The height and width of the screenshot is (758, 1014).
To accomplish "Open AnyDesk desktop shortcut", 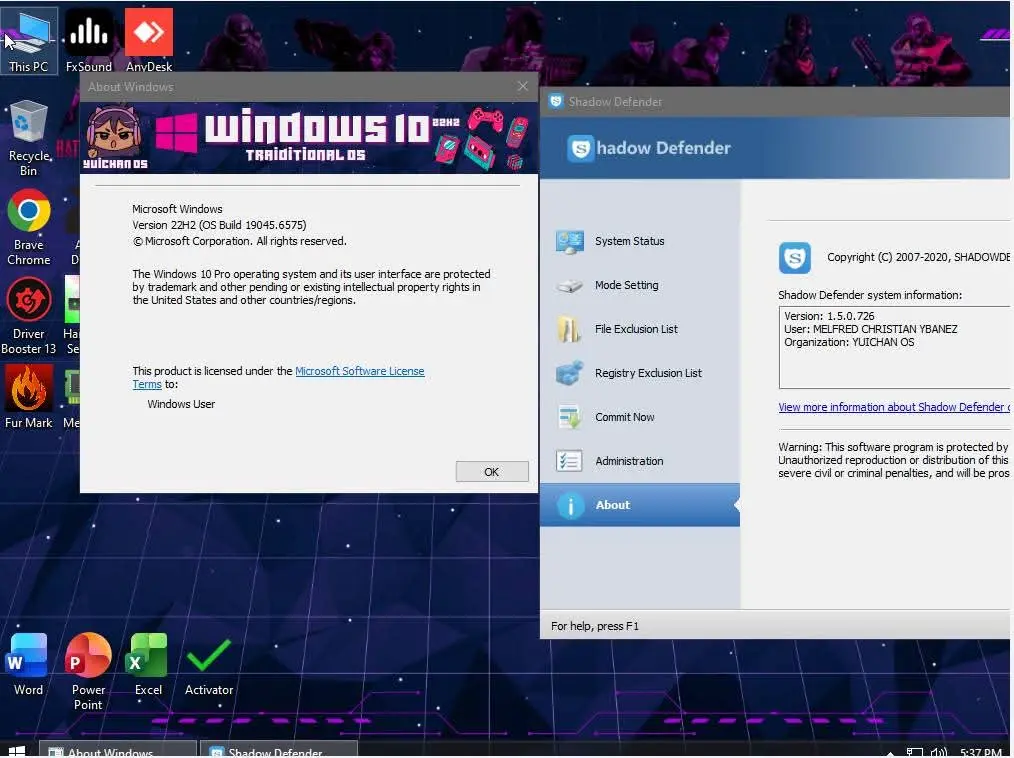I will click(149, 40).
